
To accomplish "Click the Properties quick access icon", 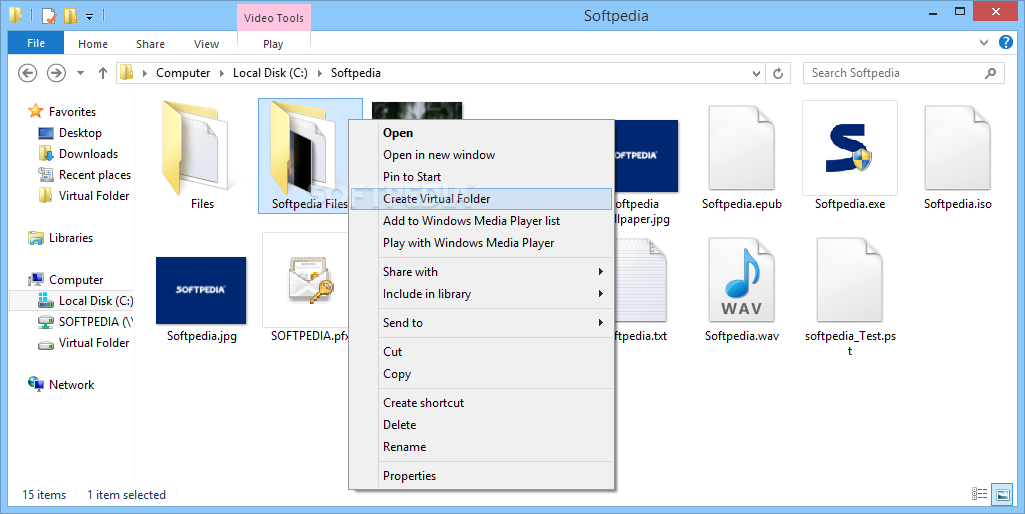I will pos(49,15).
